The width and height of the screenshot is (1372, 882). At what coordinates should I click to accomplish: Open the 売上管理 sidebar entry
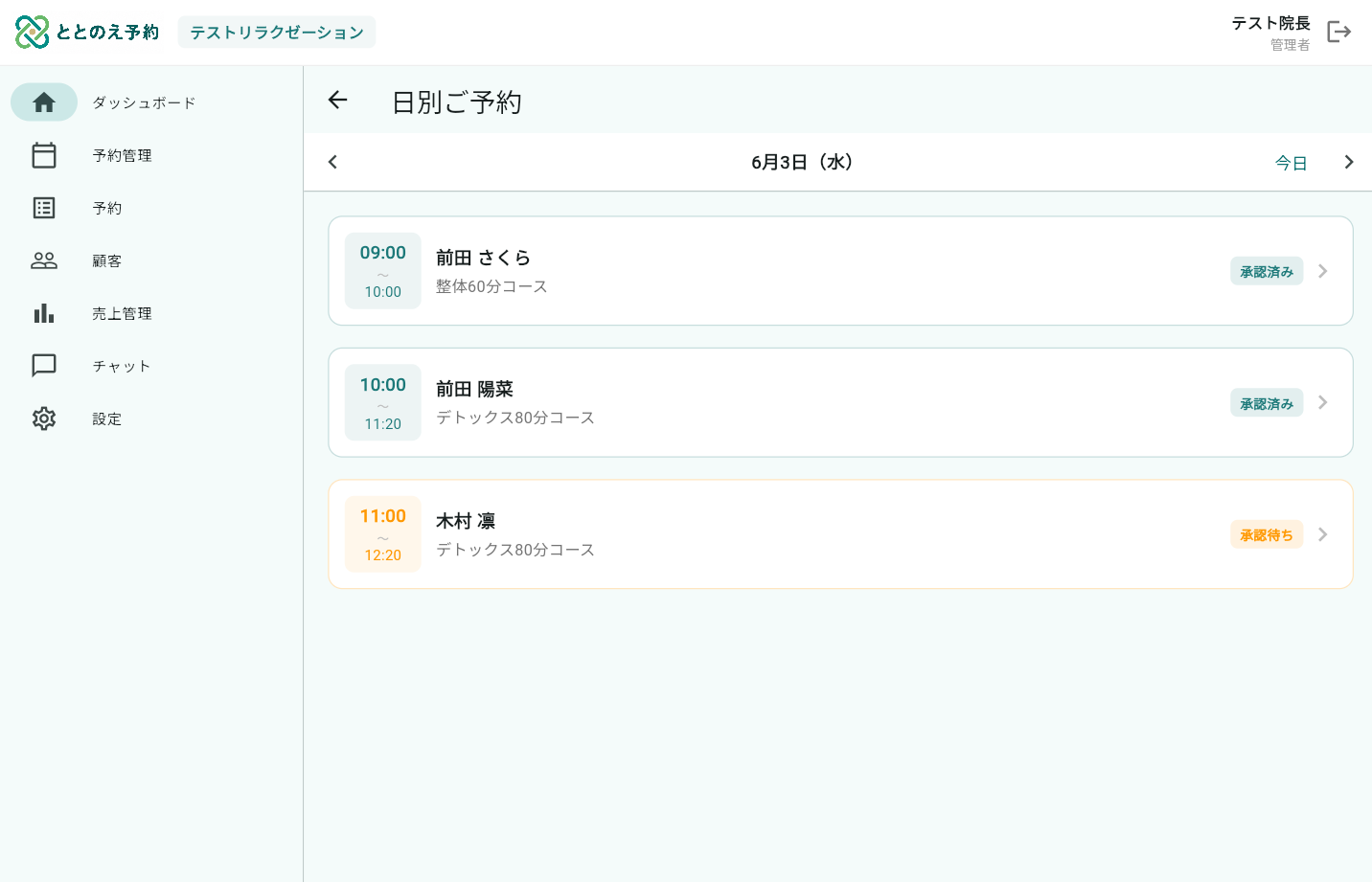click(x=152, y=313)
